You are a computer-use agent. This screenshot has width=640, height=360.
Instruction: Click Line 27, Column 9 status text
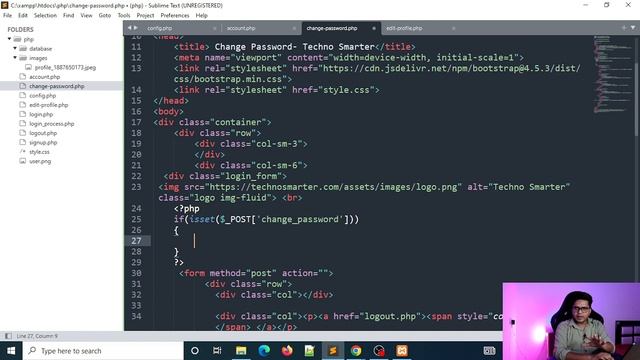click(37, 336)
